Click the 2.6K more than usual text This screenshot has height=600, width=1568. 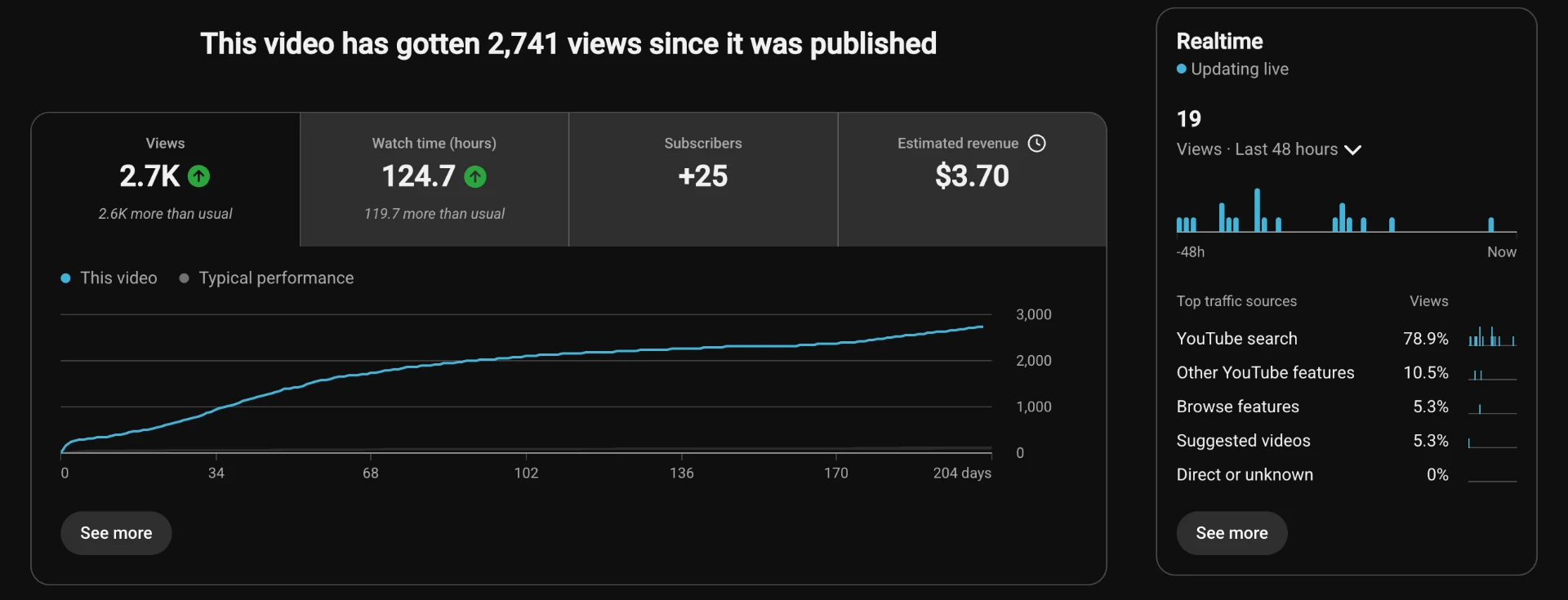tap(166, 214)
